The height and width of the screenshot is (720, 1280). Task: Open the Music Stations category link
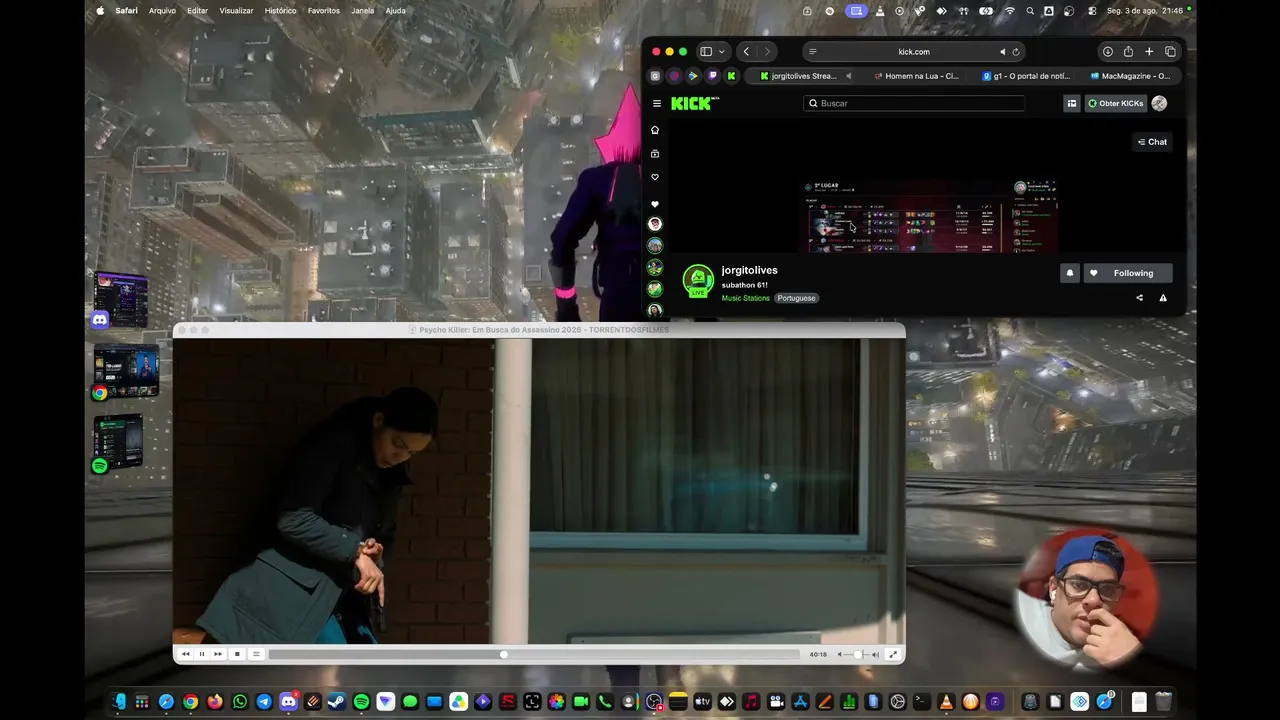click(x=746, y=298)
